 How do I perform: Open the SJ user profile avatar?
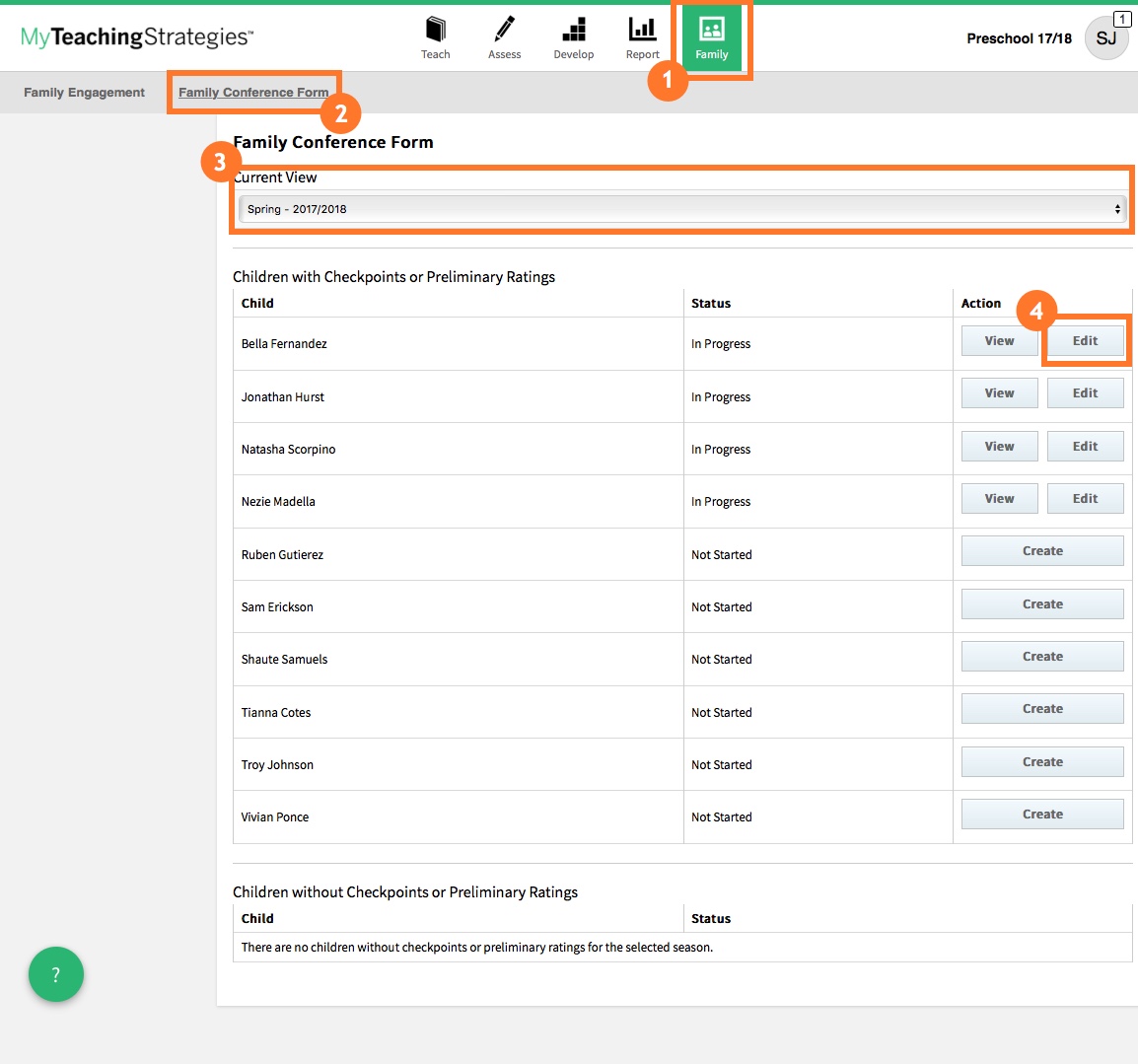pyautogui.click(x=1106, y=38)
